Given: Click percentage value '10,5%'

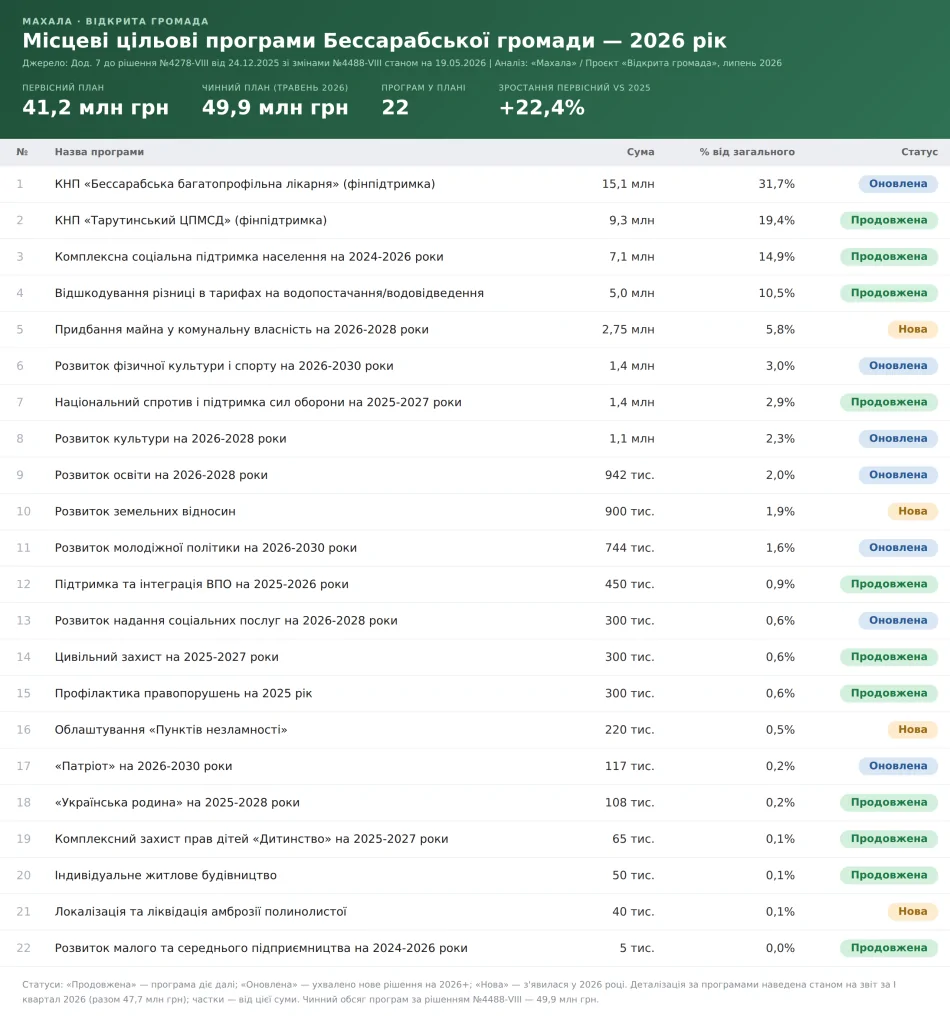Looking at the screenshot, I should (x=776, y=293).
